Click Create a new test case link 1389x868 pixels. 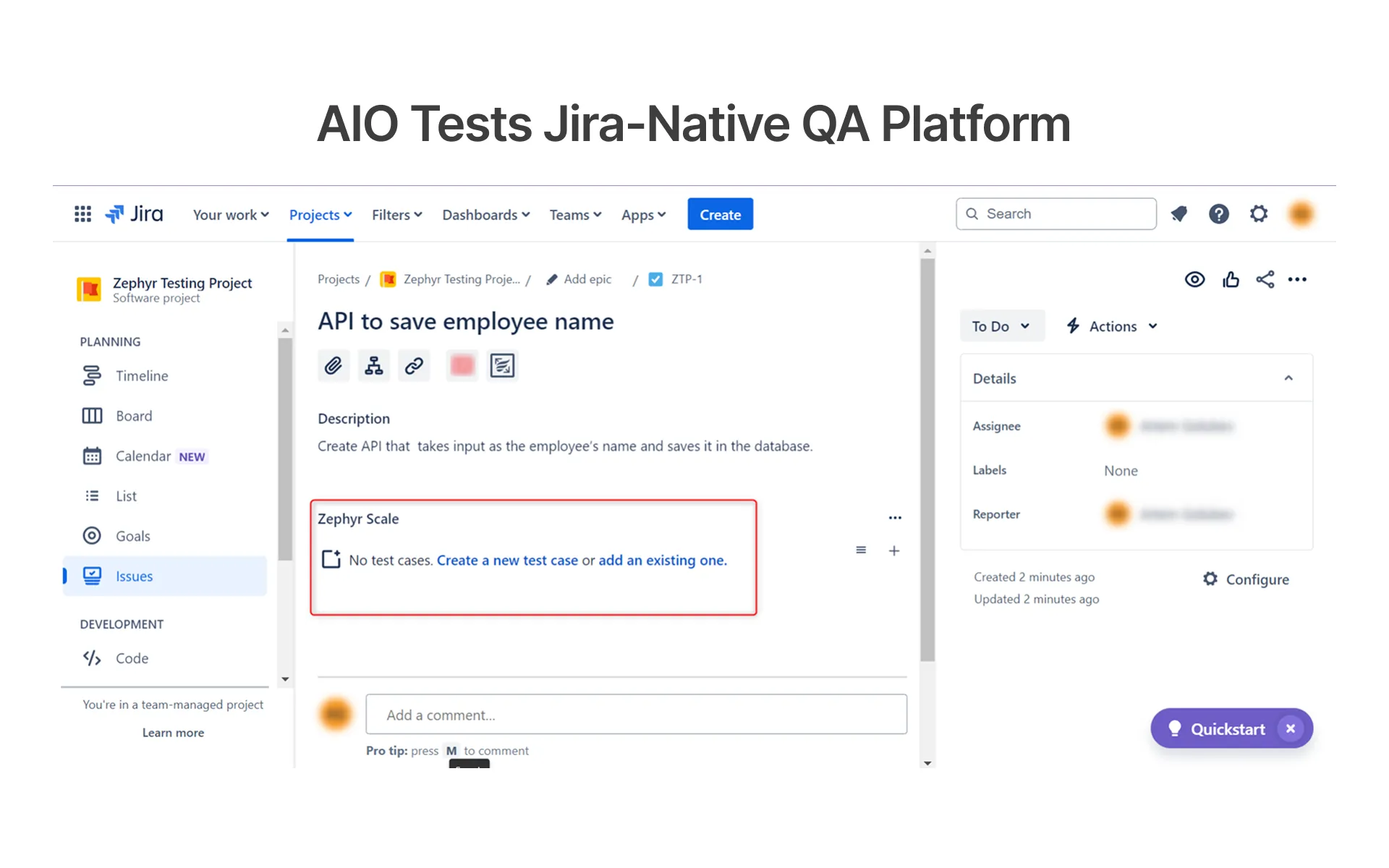coord(507,561)
